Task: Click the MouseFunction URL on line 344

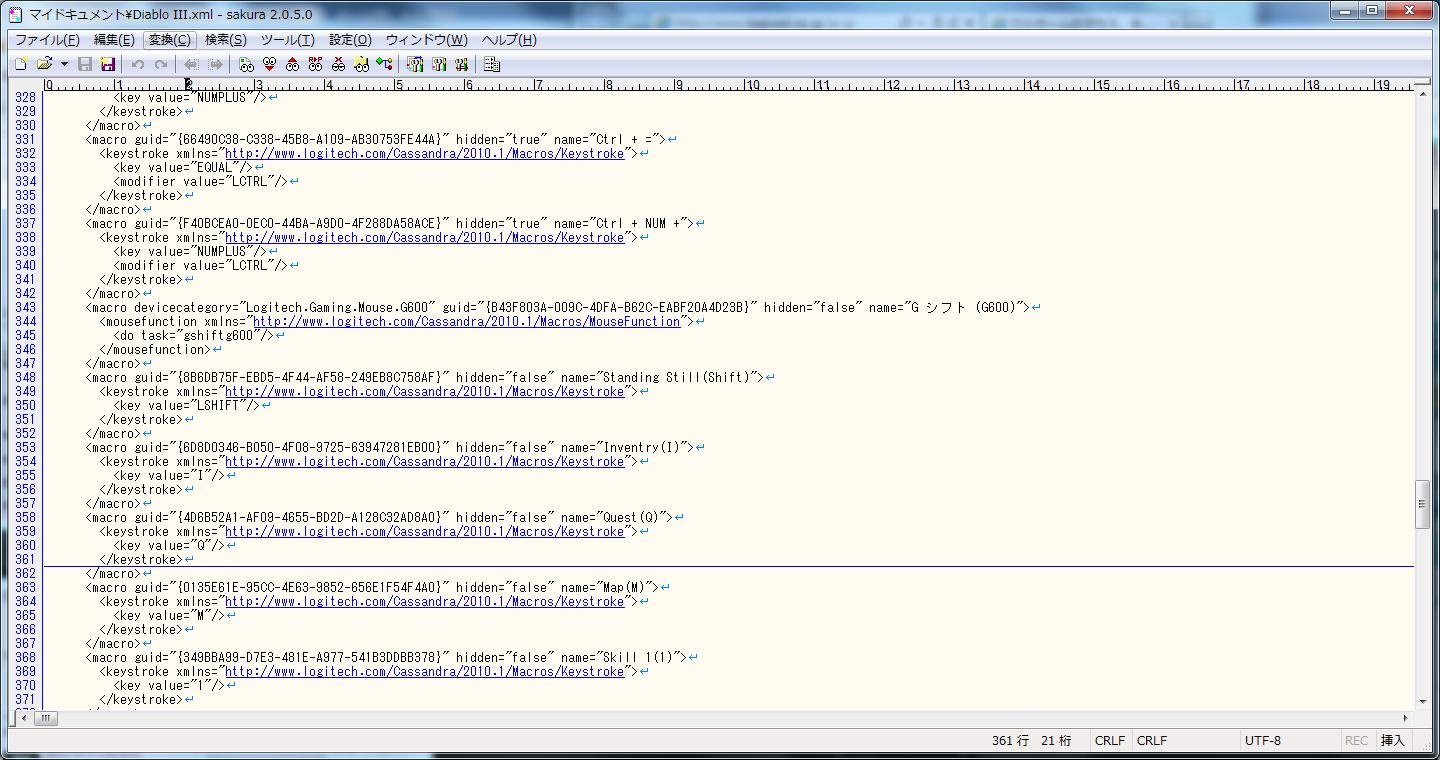Action: tap(466, 322)
